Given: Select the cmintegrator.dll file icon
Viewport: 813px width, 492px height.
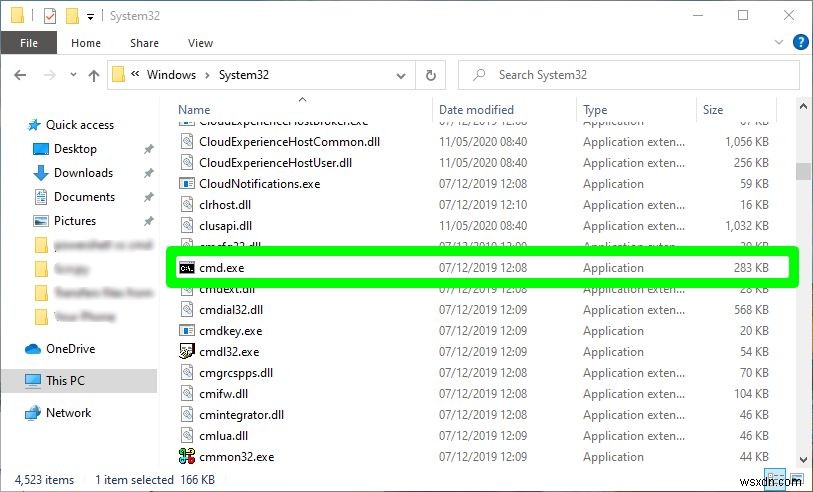Looking at the screenshot, I should 187,415.
